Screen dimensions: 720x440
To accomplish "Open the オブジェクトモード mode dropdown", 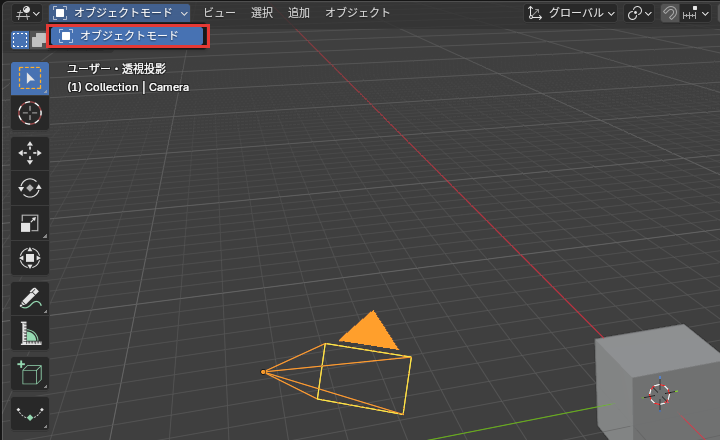I will [120, 13].
